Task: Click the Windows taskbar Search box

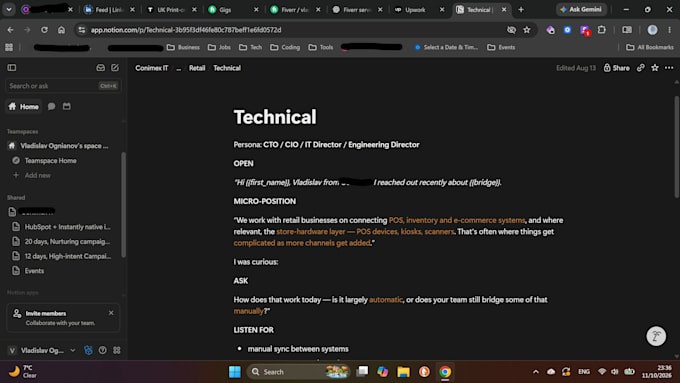Action: pos(298,372)
